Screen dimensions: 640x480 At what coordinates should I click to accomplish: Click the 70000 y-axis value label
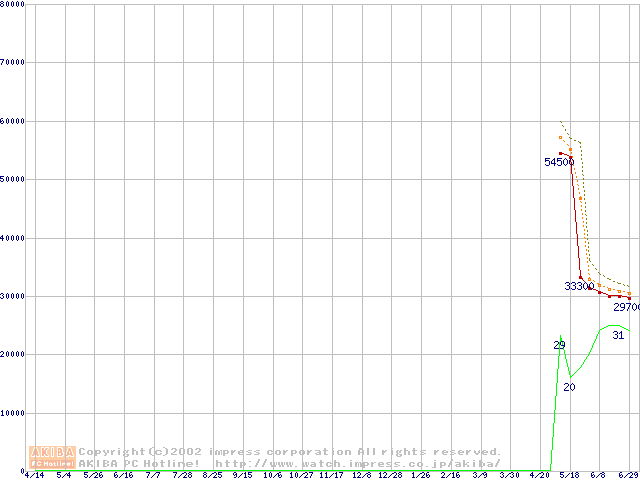point(12,62)
